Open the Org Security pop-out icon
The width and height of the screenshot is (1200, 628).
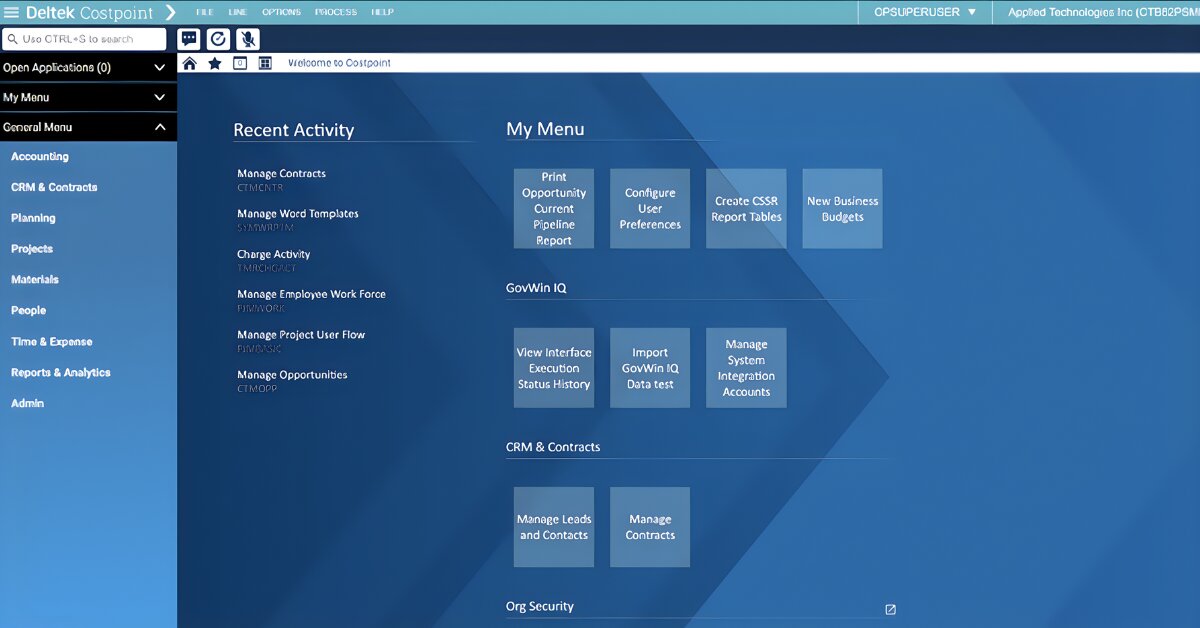890,609
